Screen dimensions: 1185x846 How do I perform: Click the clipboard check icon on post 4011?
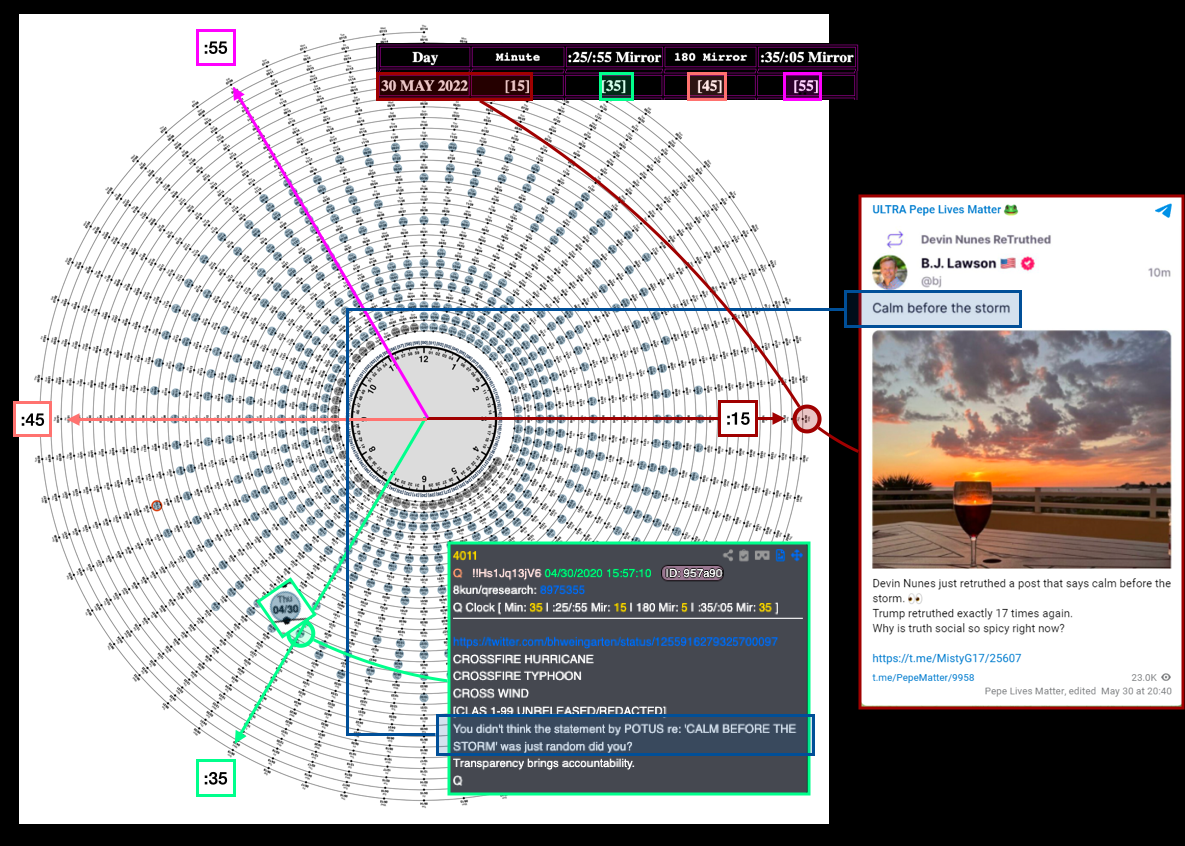click(744, 556)
